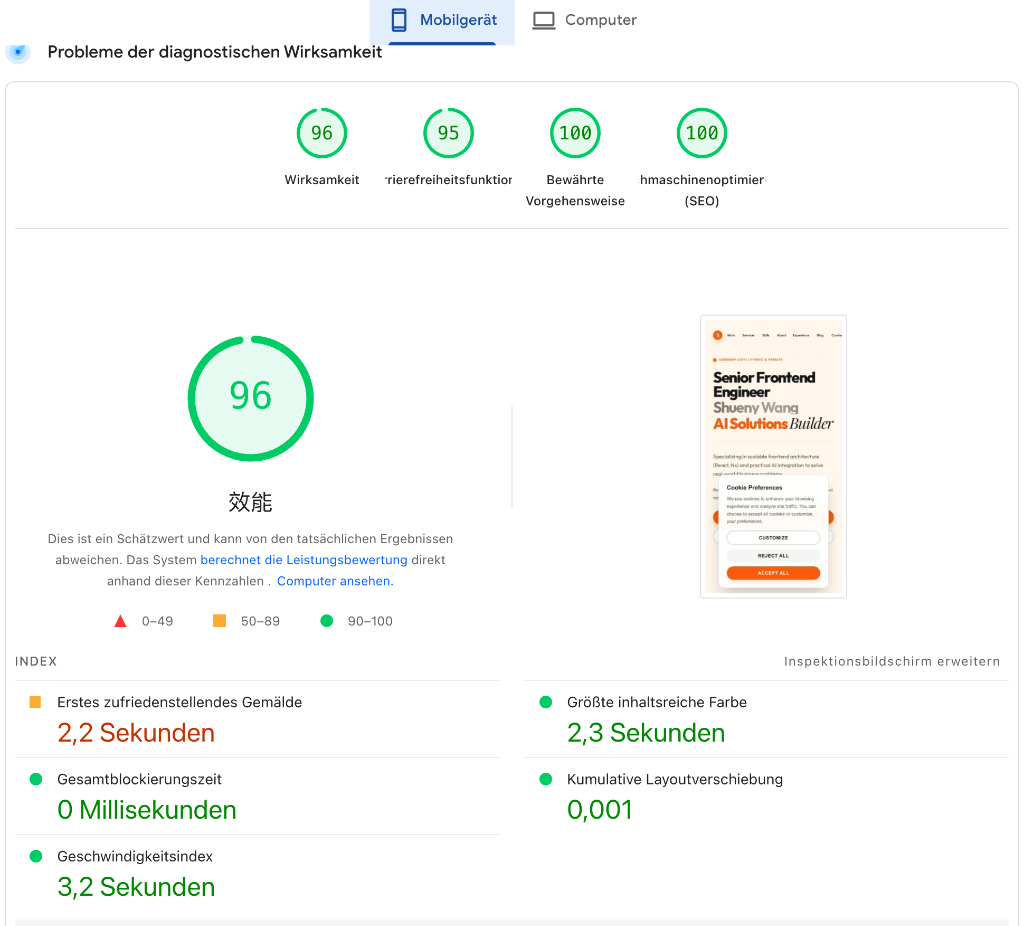1024x926 pixels.
Task: Click the 100 SEO score circle
Action: pos(701,132)
